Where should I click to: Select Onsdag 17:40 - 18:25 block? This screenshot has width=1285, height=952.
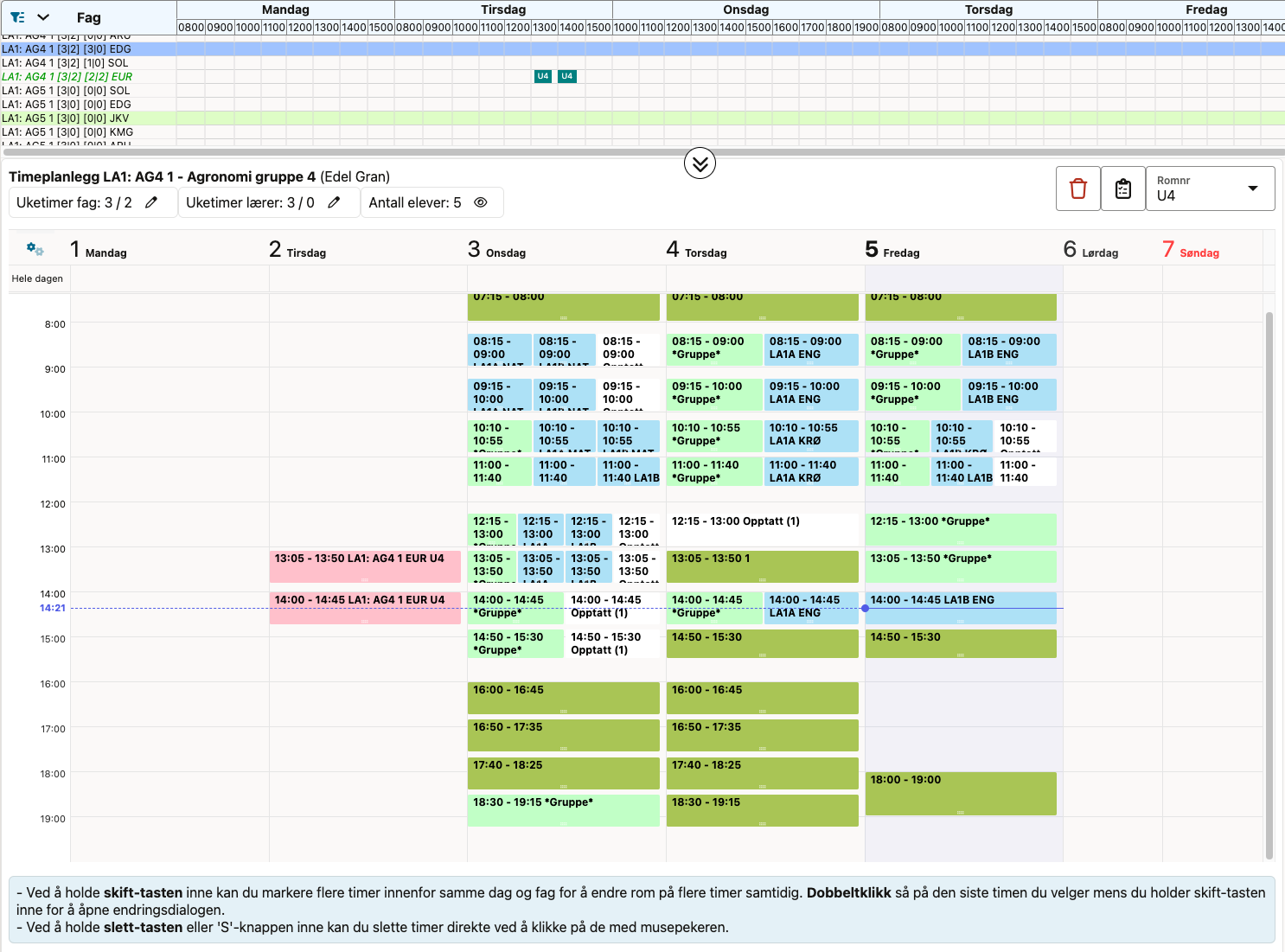pyautogui.click(x=564, y=773)
